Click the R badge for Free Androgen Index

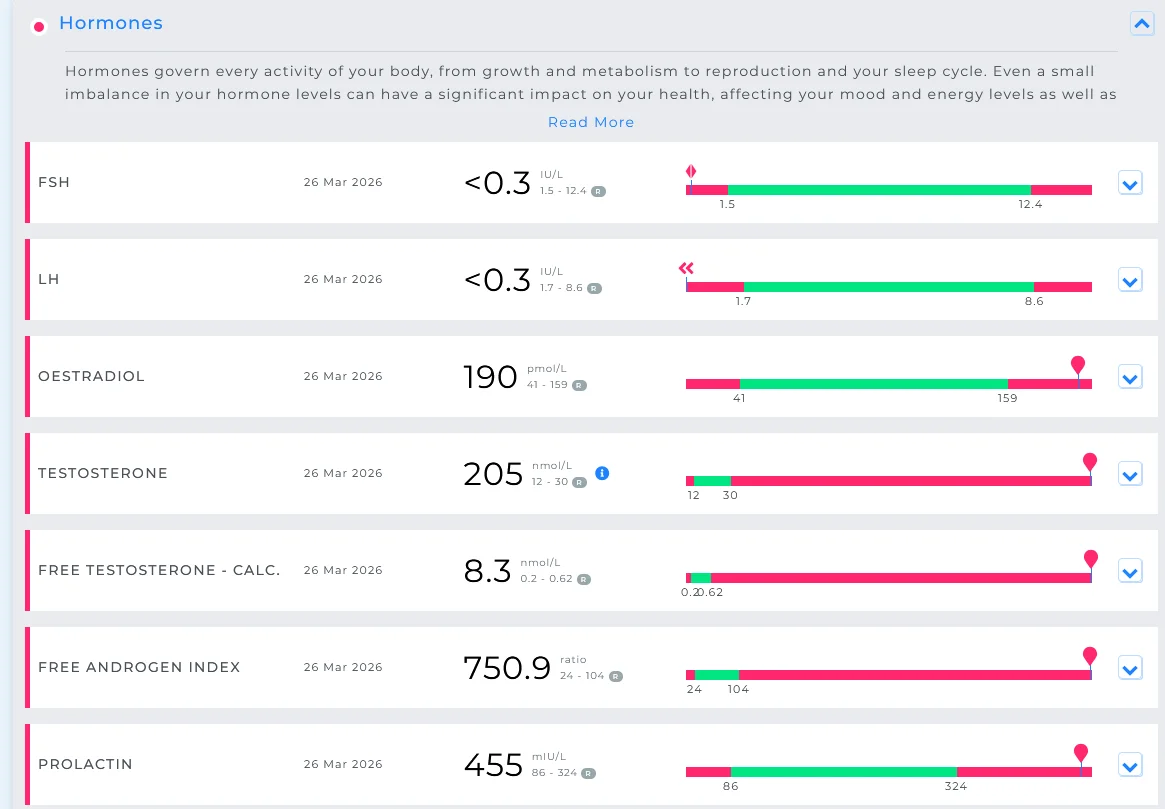click(x=616, y=677)
